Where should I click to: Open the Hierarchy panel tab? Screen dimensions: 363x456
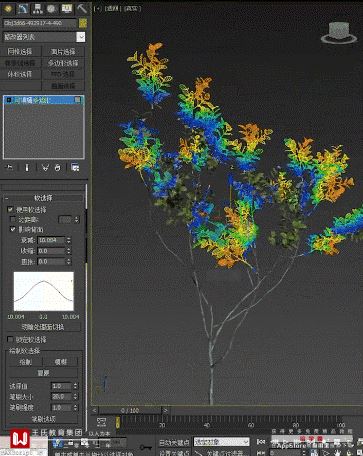(x=37, y=8)
